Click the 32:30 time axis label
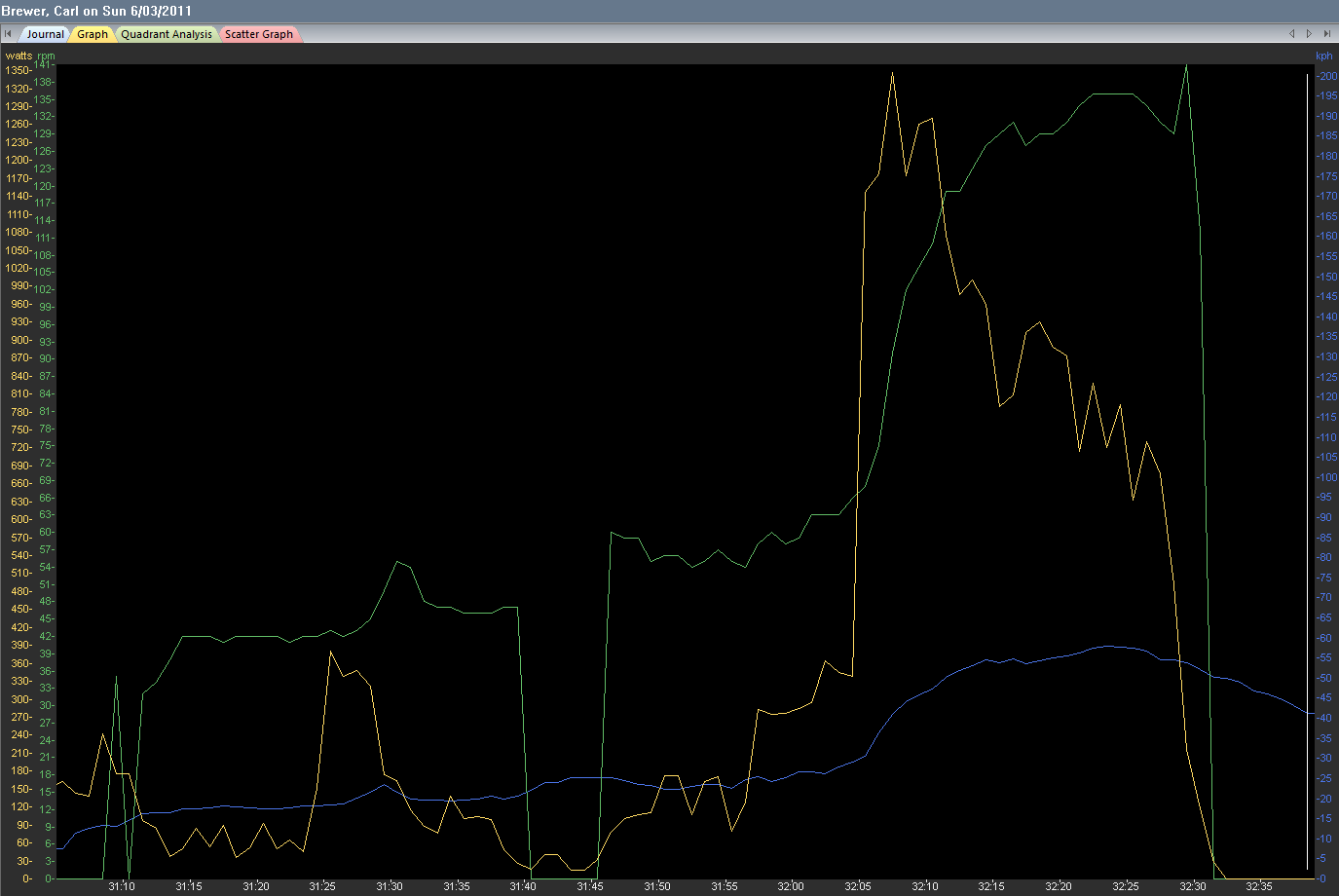 [1193, 886]
